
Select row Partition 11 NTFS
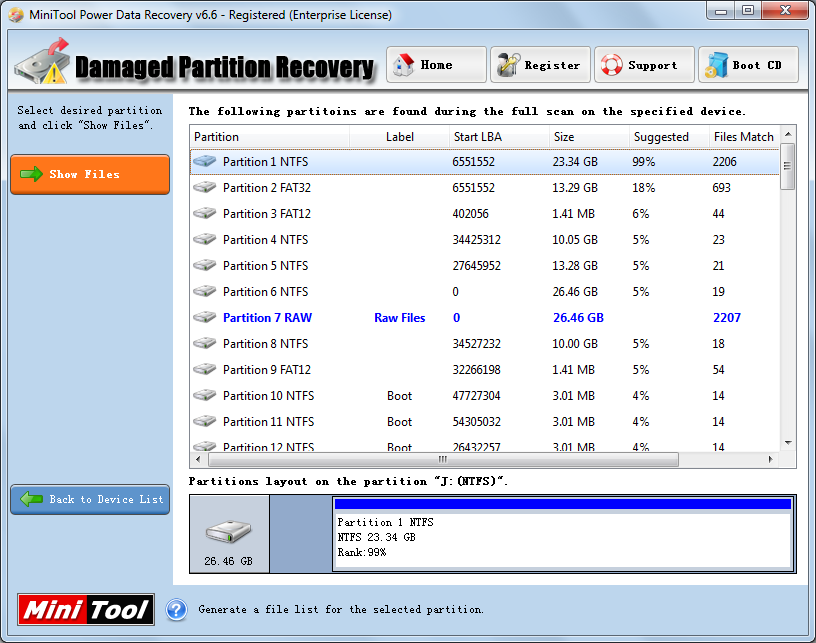(x=484, y=422)
